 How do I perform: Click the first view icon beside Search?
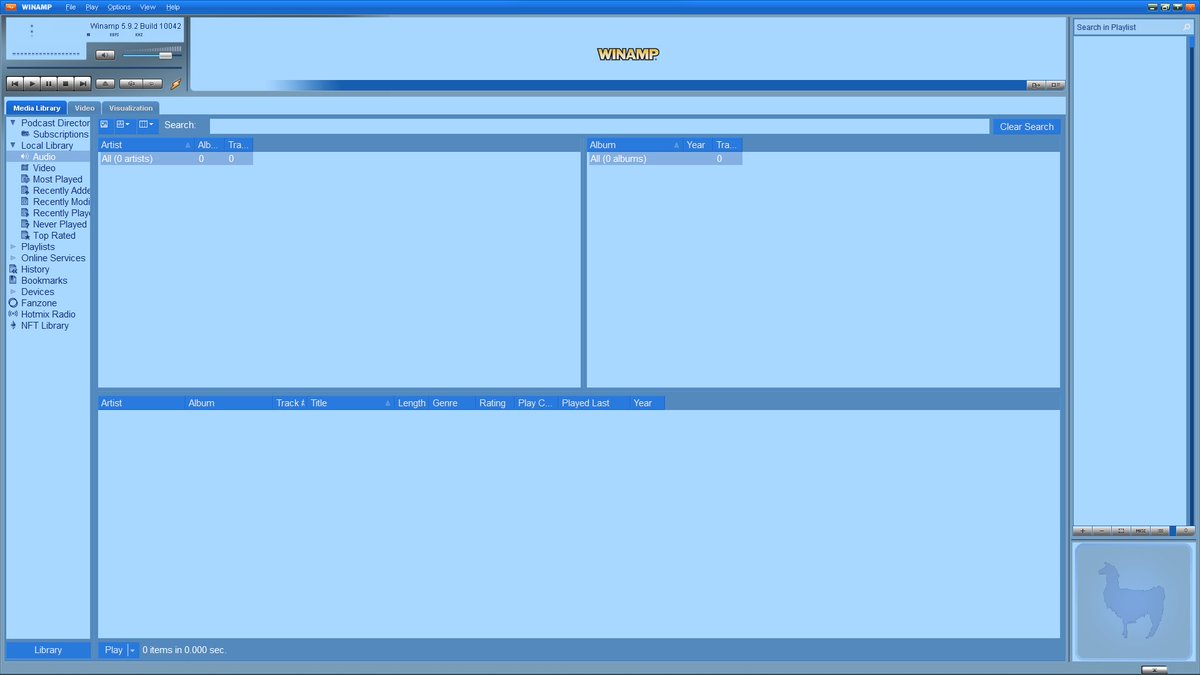pyautogui.click(x=104, y=125)
